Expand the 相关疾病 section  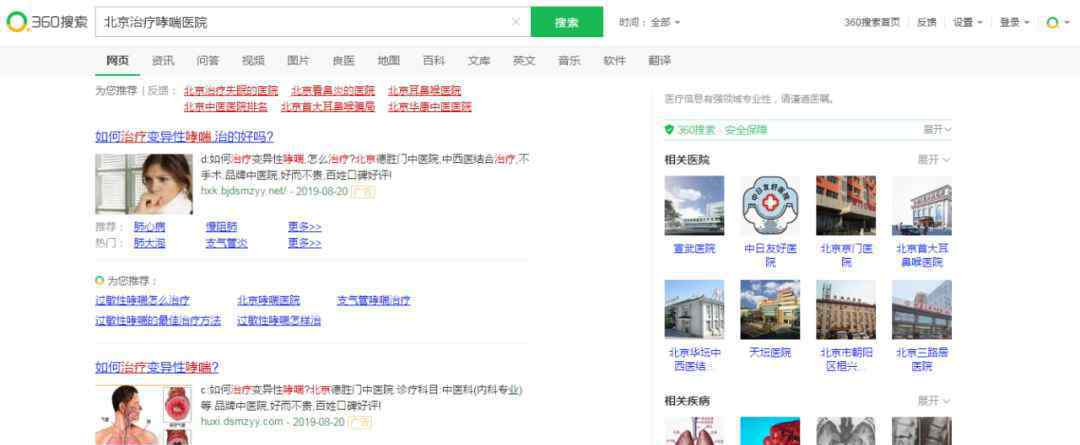click(935, 401)
